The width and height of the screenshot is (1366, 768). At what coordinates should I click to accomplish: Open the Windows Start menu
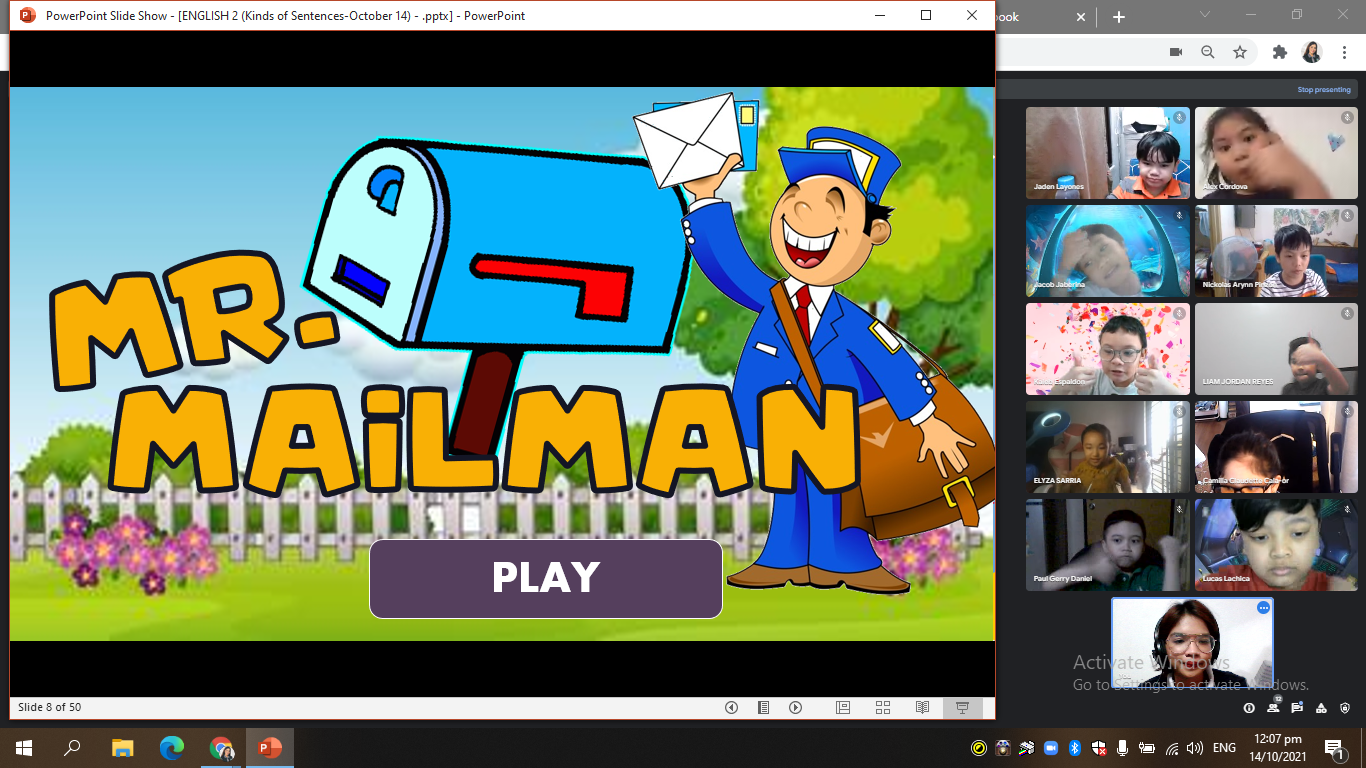24,748
